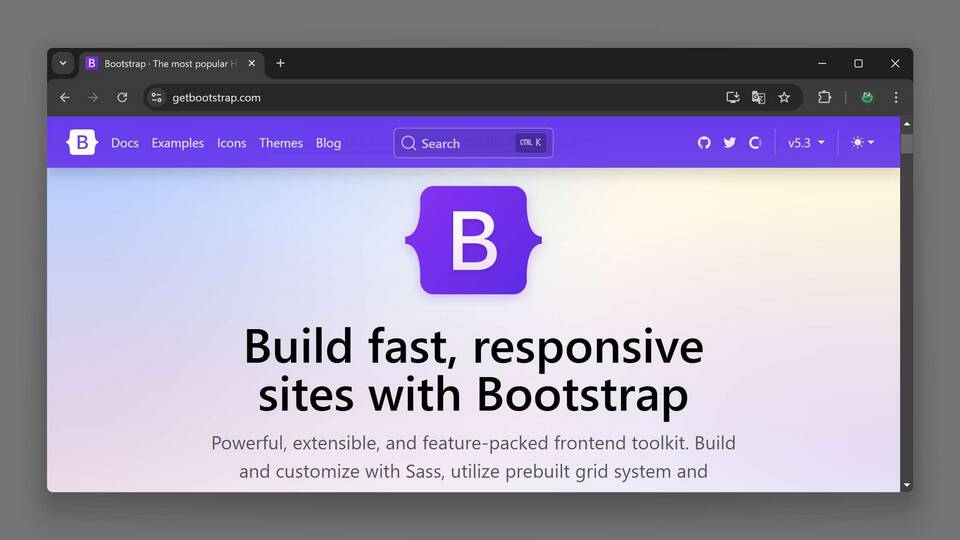Click the 'Build fast, responsive' headline
Image resolution: width=960 pixels, height=540 pixels.
pyautogui.click(x=473, y=347)
